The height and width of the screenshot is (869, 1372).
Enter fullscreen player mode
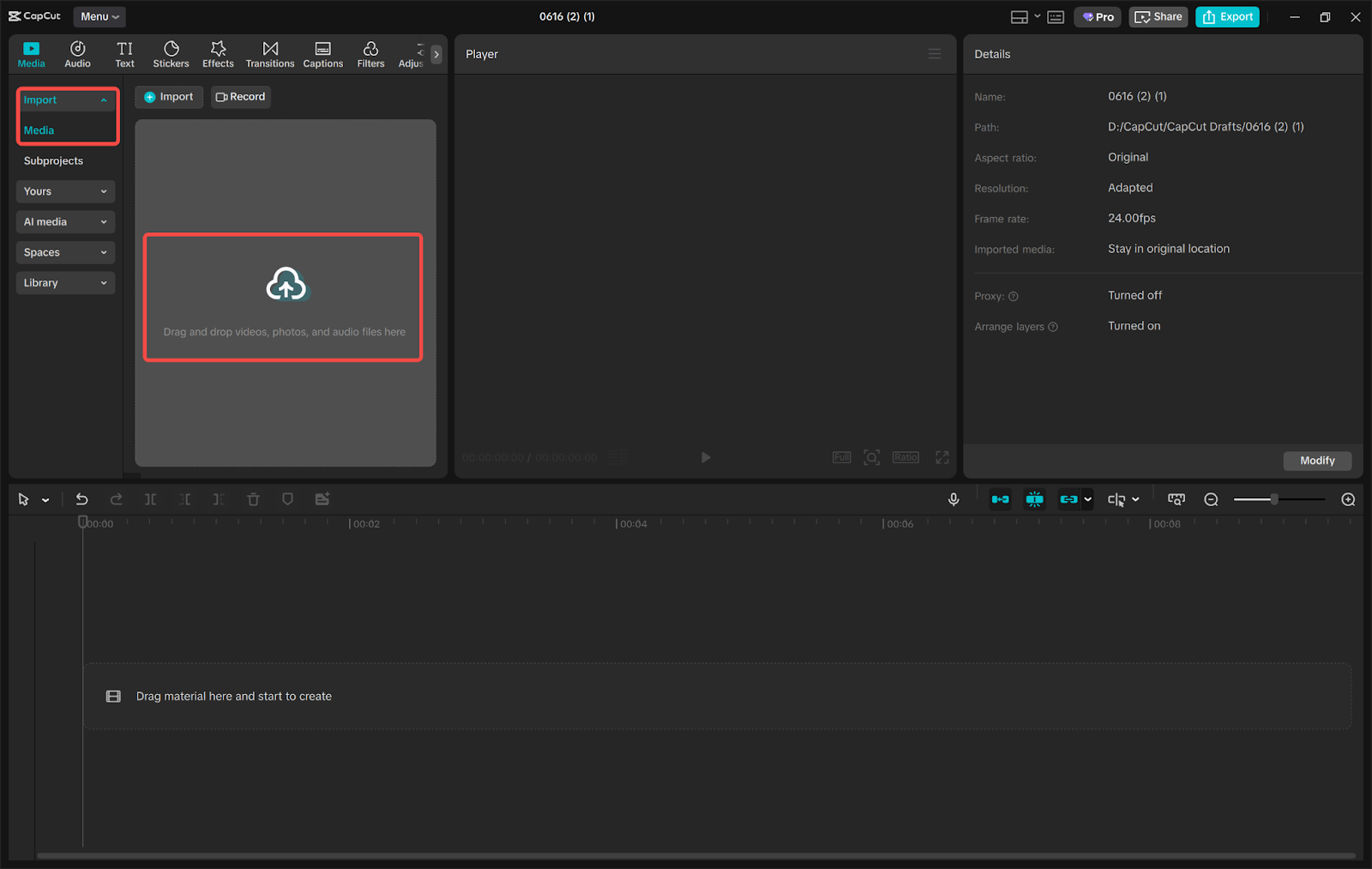942,457
